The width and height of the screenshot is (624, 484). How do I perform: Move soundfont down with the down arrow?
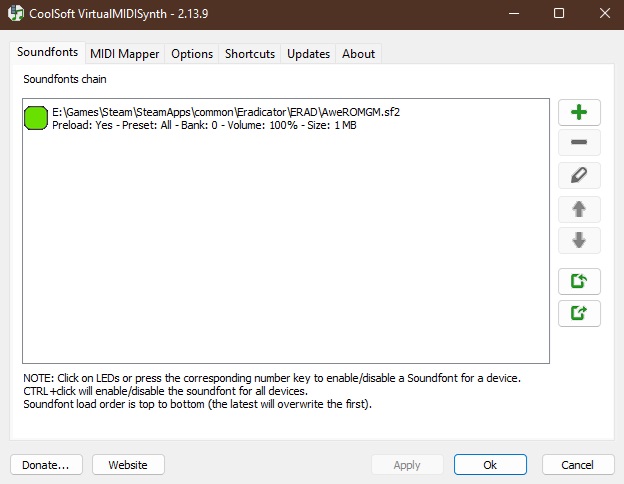pyautogui.click(x=579, y=240)
